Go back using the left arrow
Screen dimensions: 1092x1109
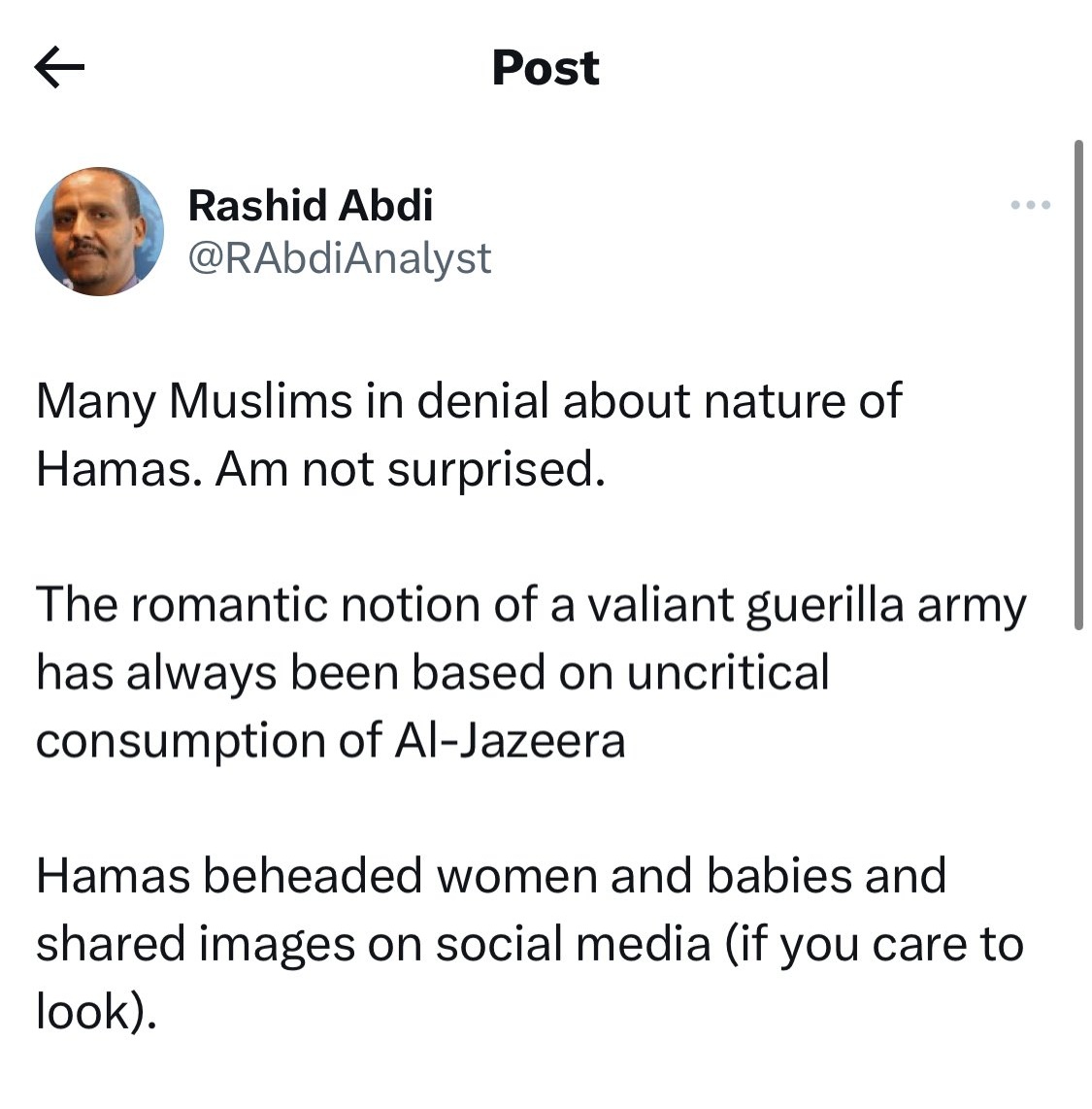(59, 68)
